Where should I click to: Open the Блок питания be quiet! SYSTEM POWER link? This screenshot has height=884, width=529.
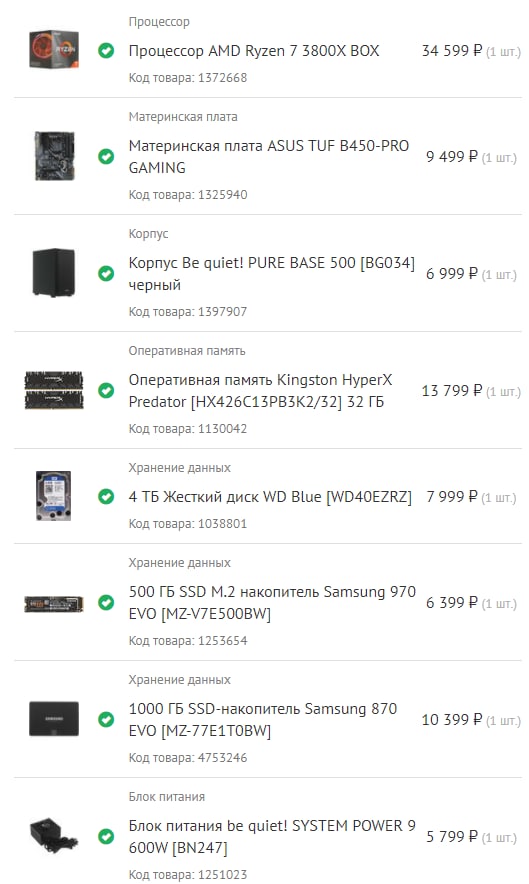tap(272, 837)
